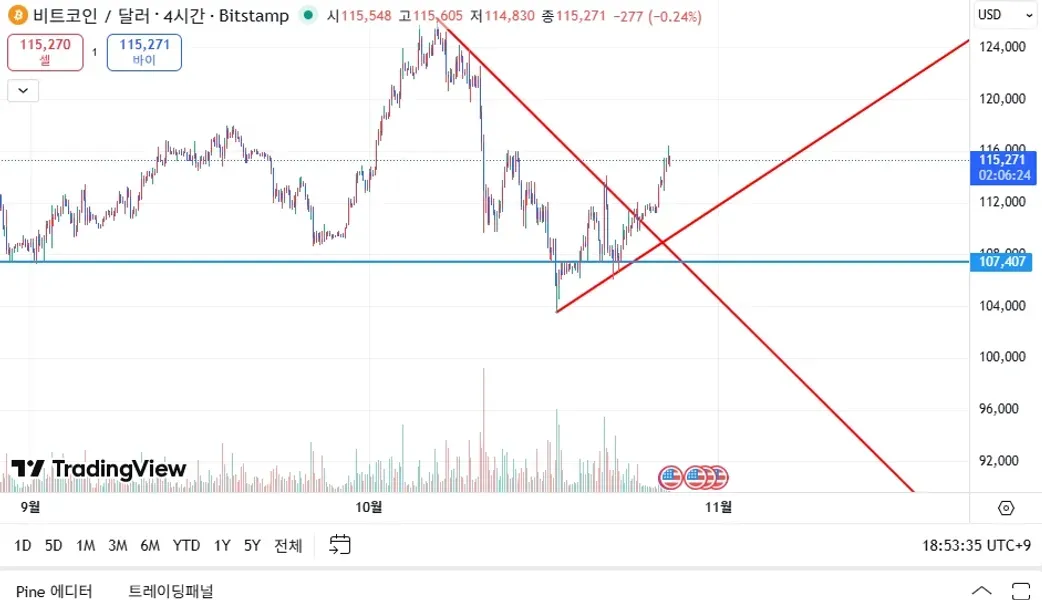This screenshot has height=600, width=1042.
Task: Click the 18:53:35 UTC+9 timezone clock
Action: pyautogui.click(x=976, y=545)
